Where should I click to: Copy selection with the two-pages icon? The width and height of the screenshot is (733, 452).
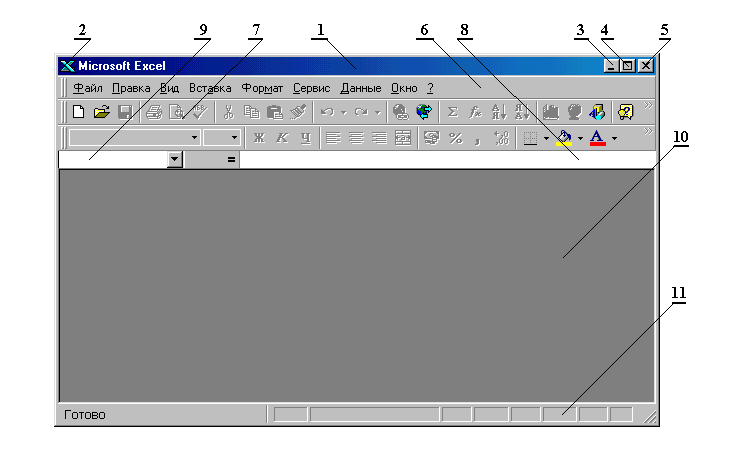(252, 112)
